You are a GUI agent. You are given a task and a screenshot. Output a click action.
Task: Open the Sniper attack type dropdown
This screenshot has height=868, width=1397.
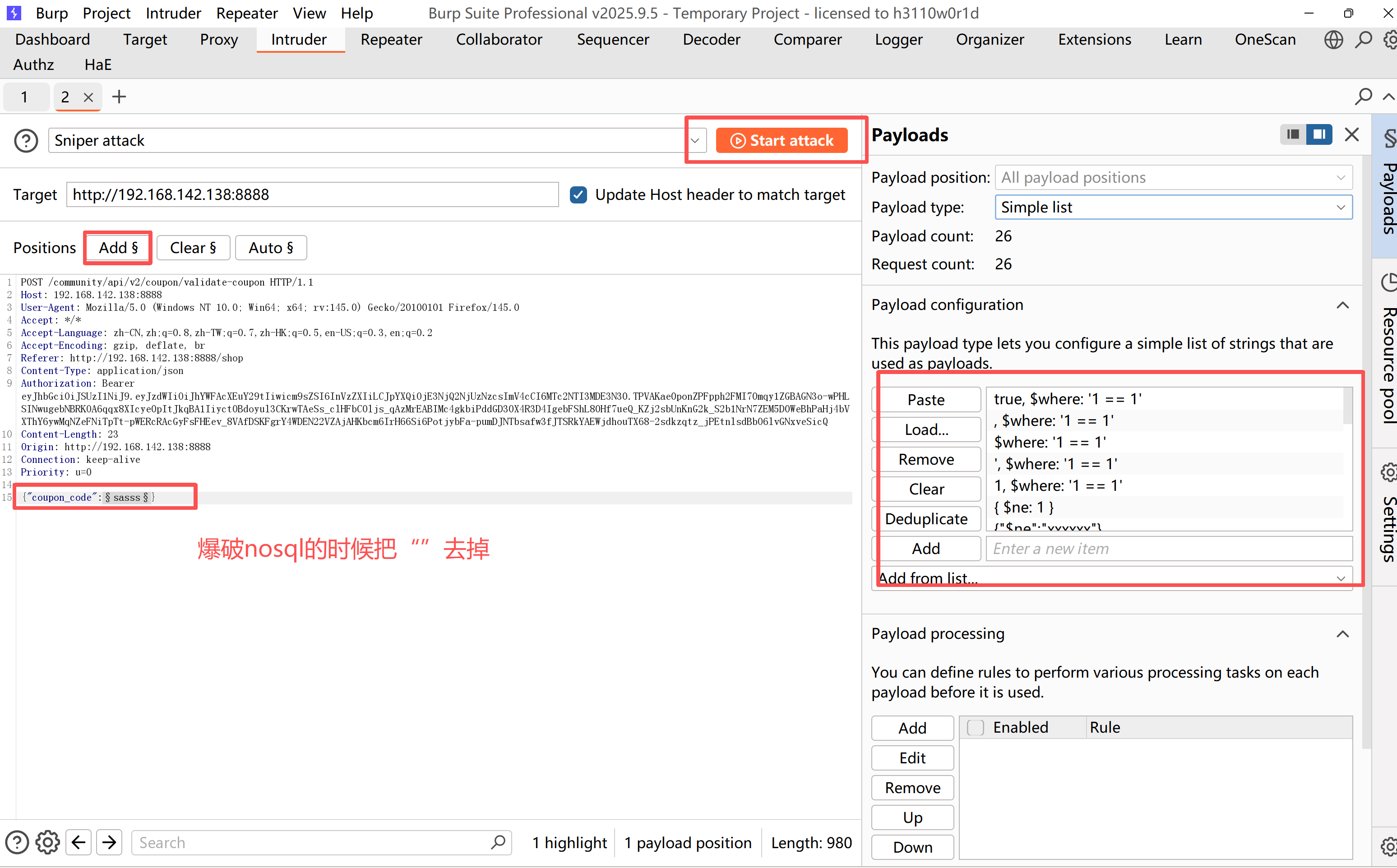pyautogui.click(x=695, y=141)
